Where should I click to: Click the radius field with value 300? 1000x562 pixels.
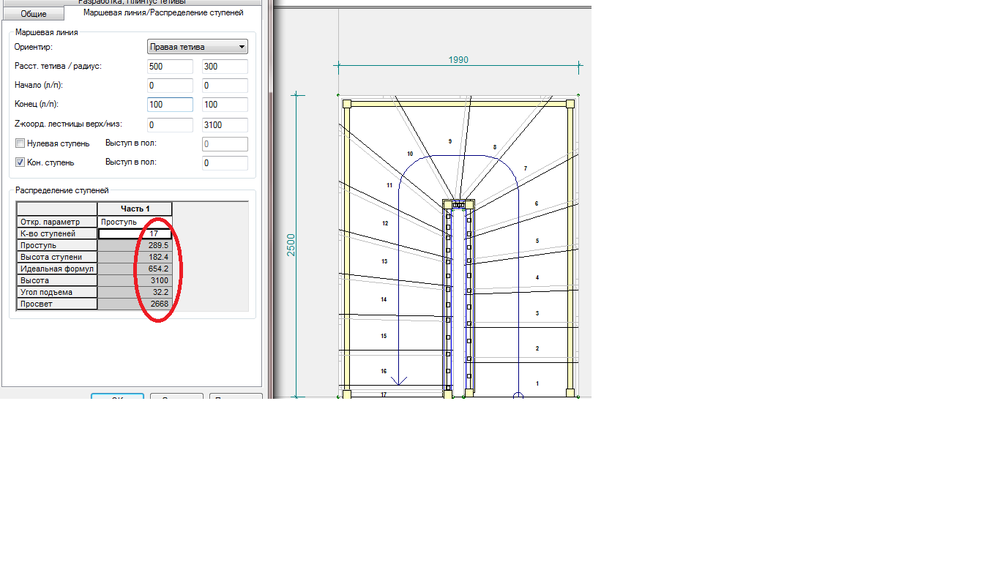coord(224,66)
